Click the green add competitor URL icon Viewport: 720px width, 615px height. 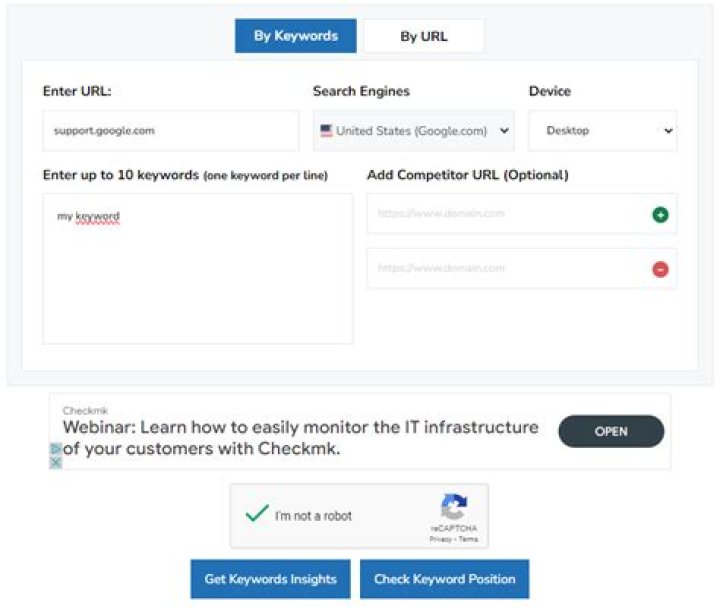660,214
